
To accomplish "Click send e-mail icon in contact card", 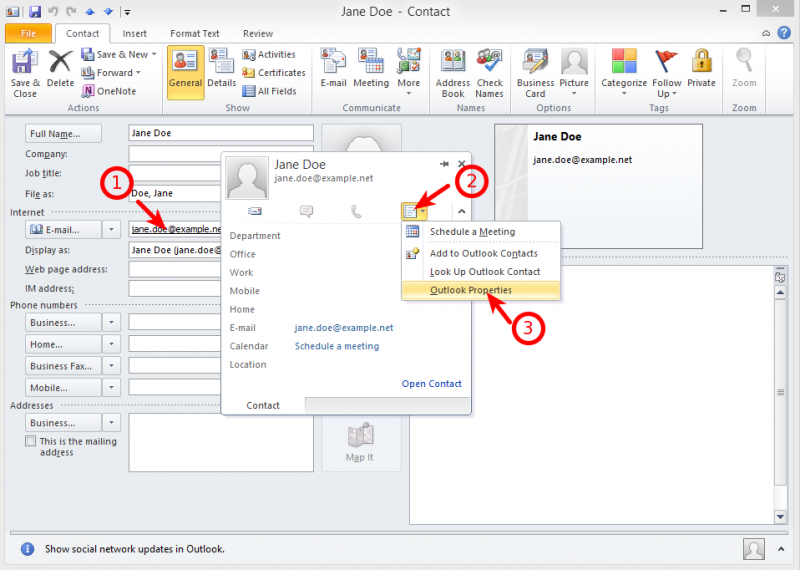I will click(x=255, y=211).
